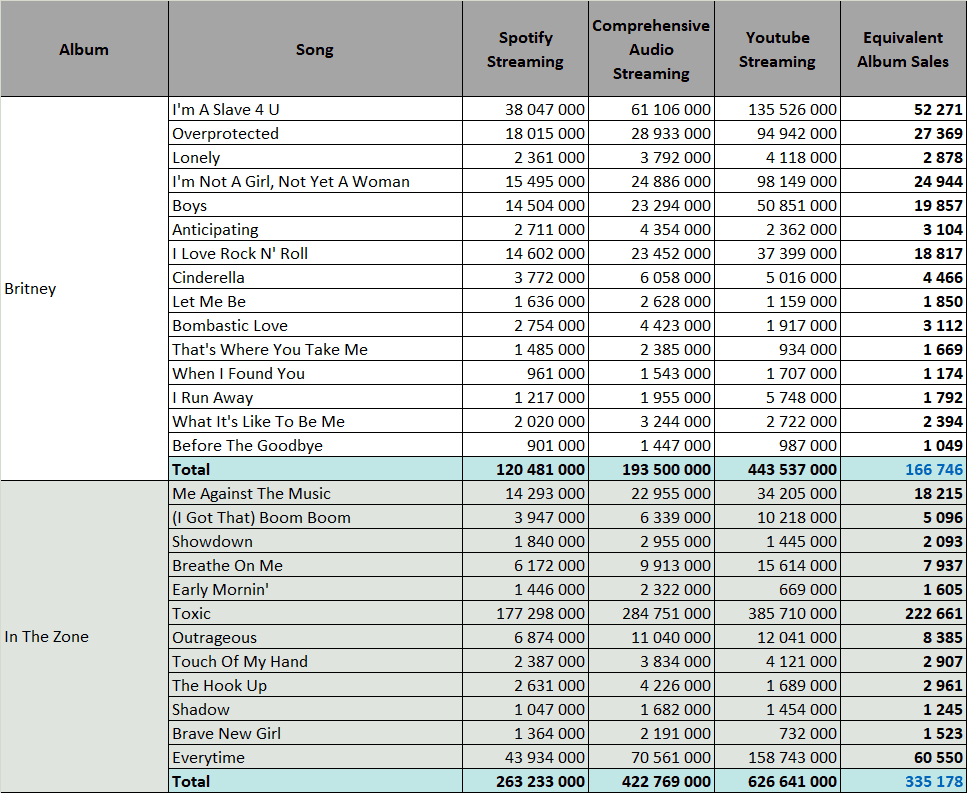Viewport: 967px width, 793px height.
Task: Select Toxic Spotify value 177 298 000
Action: pos(525,614)
